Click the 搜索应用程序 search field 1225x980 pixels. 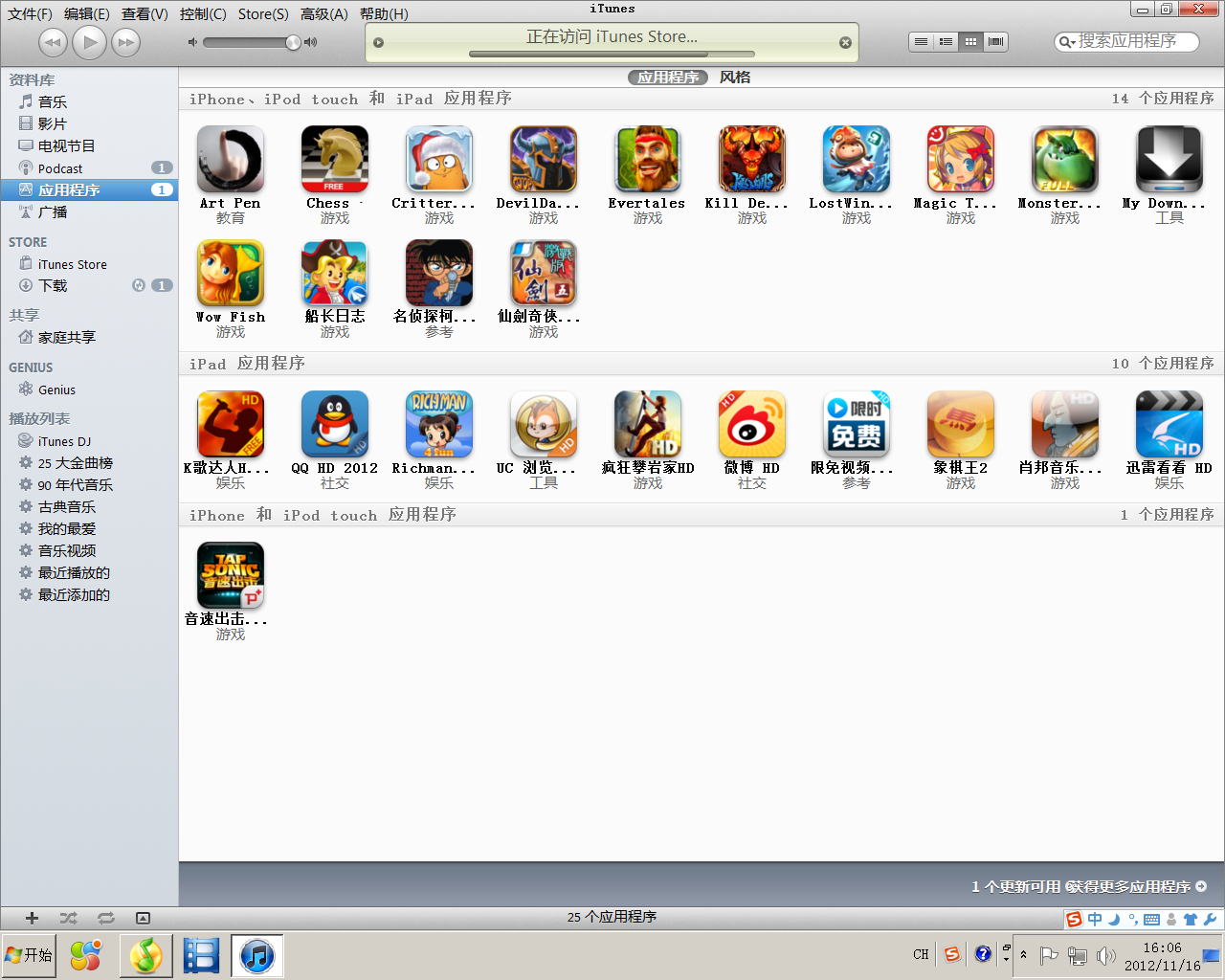(x=1126, y=41)
